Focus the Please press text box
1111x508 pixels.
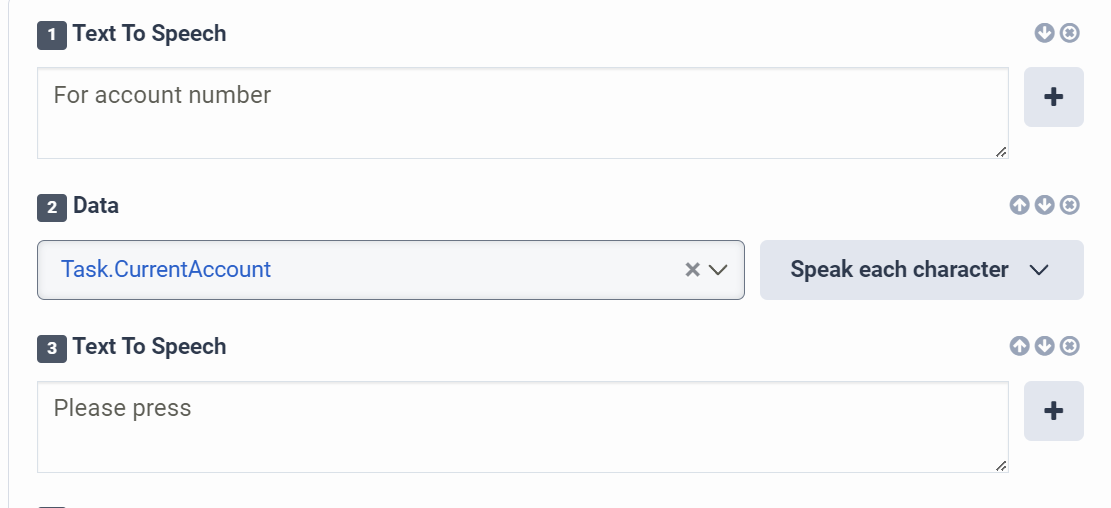pos(520,426)
